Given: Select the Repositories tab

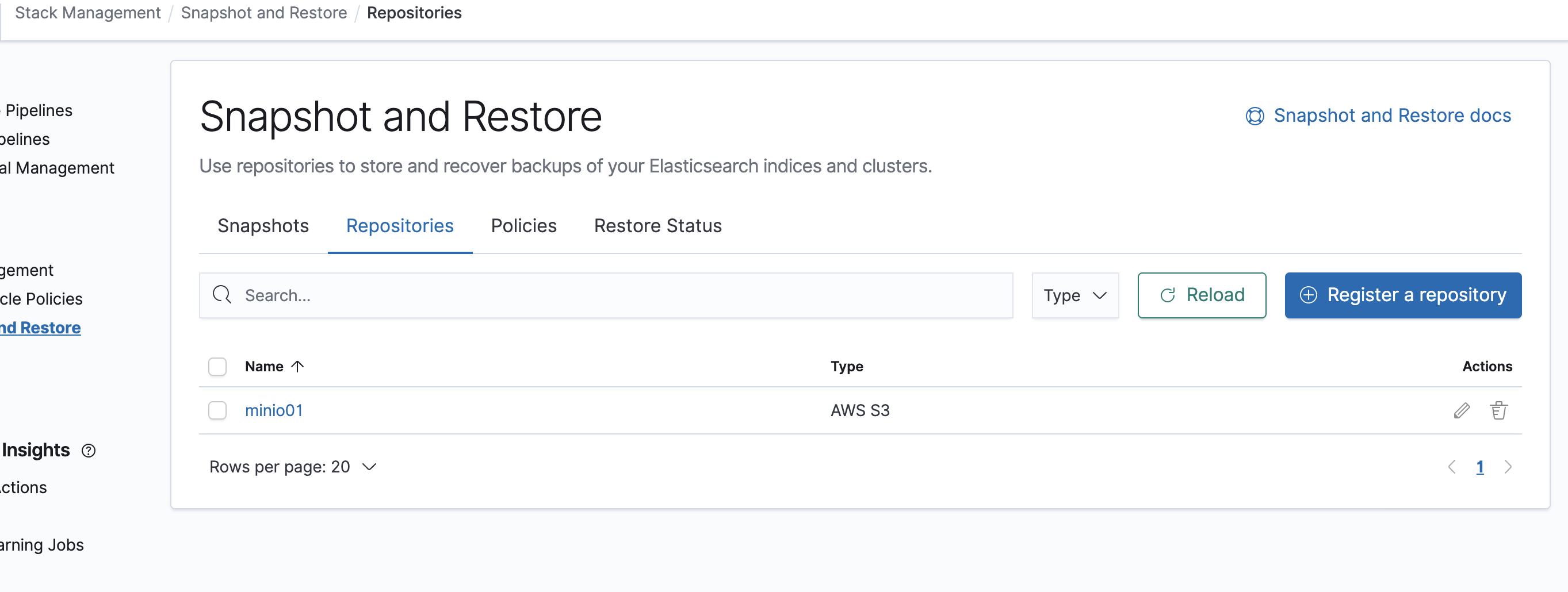Looking at the screenshot, I should click(x=399, y=226).
